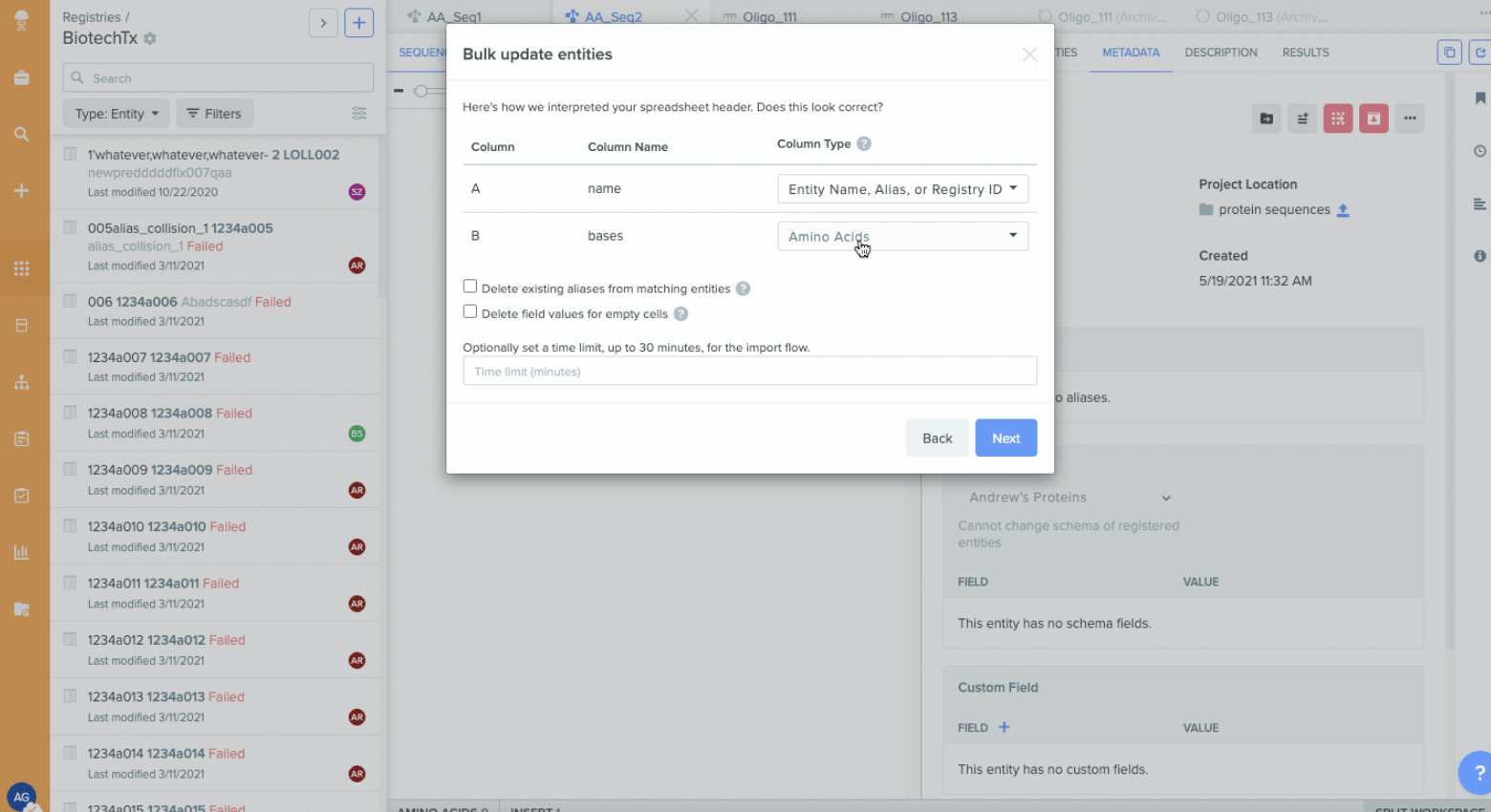1491x812 pixels.
Task: Click the Time limit minutes input field
Action: (x=749, y=372)
